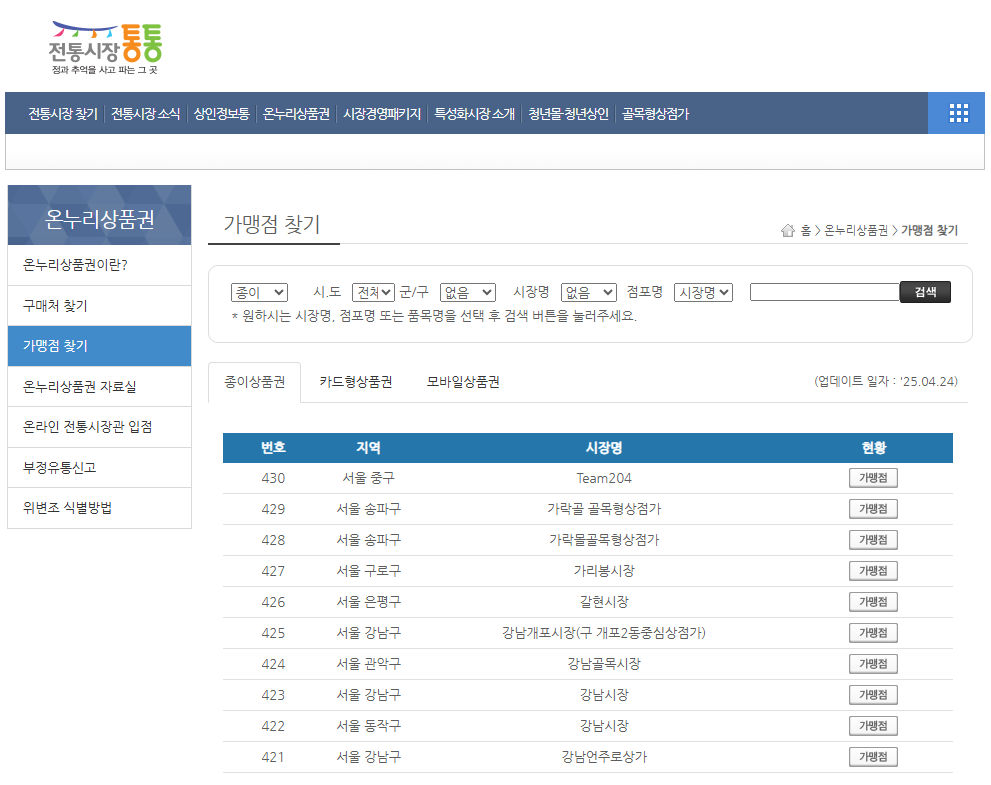Screen dimensions: 991x785
Task: Click 가맹점 button for 가락몰골목형상점가
Action: (873, 540)
